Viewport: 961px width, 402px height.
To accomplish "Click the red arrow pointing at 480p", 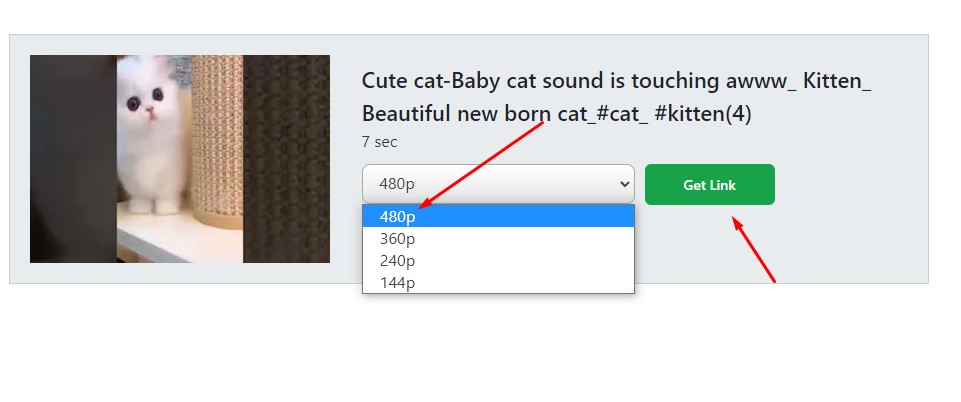I will pos(480,166).
